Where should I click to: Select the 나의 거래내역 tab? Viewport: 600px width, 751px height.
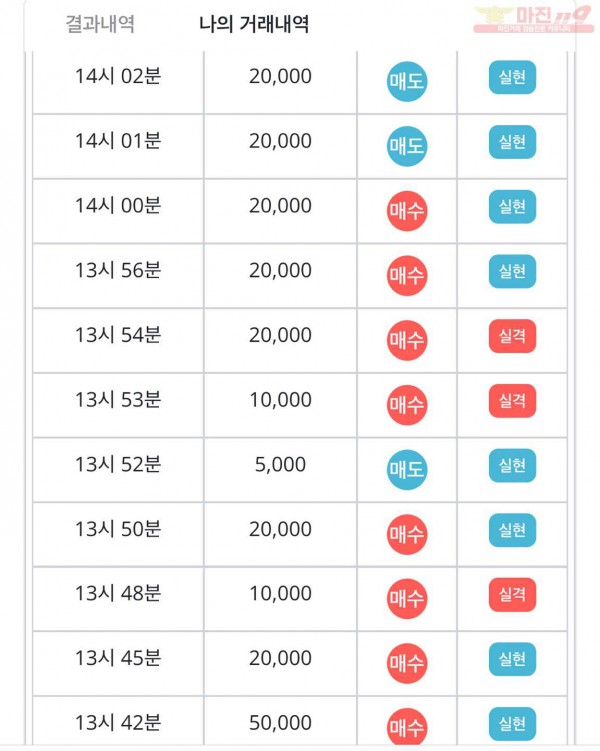click(254, 24)
